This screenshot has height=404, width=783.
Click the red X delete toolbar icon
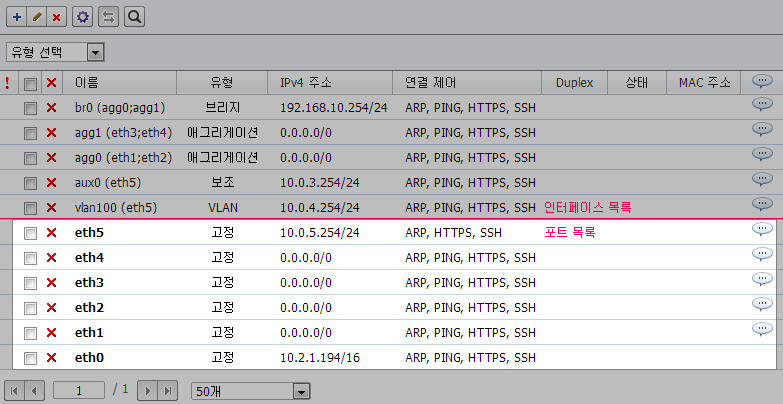click(56, 17)
